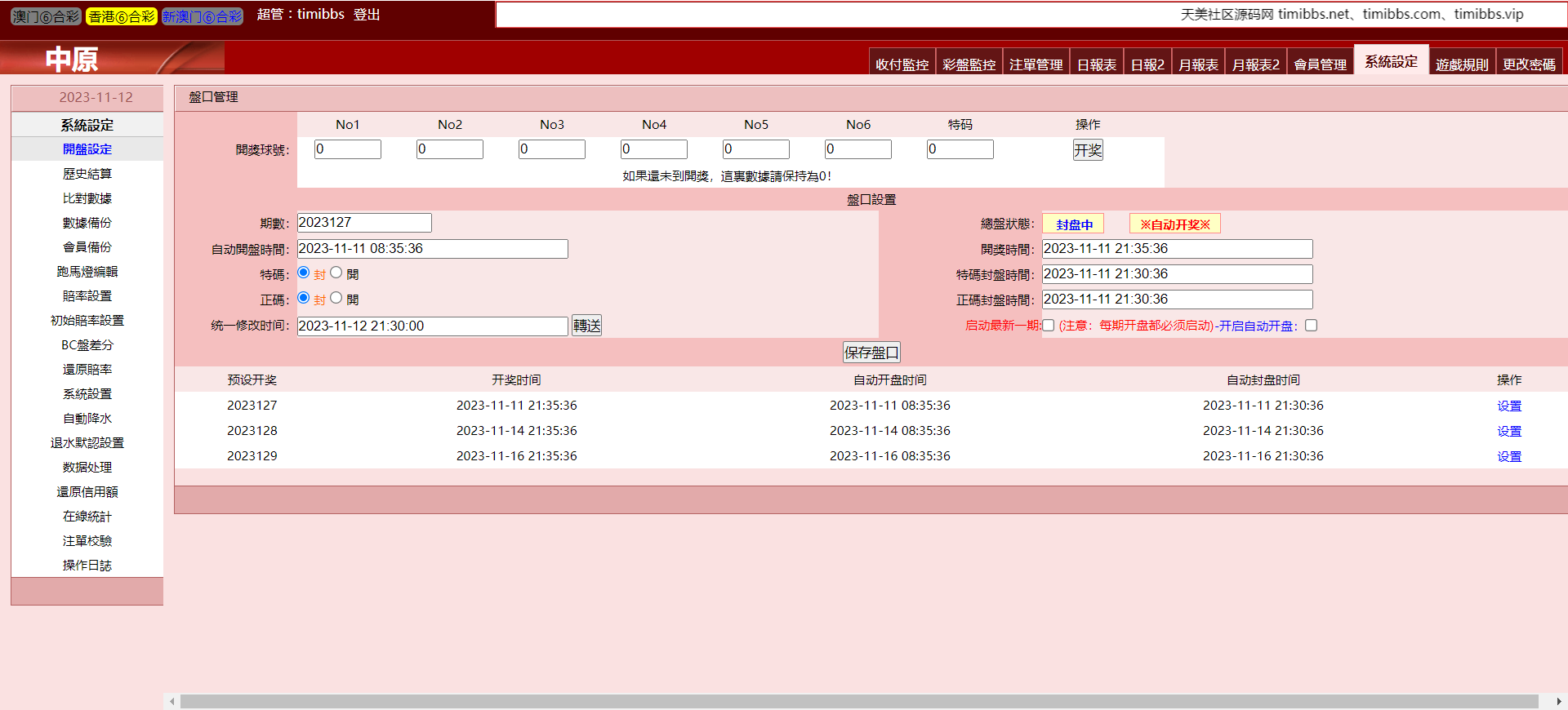Open 會員備份 sidebar item
Viewport: 1568px width, 710px height.
pyautogui.click(x=87, y=247)
